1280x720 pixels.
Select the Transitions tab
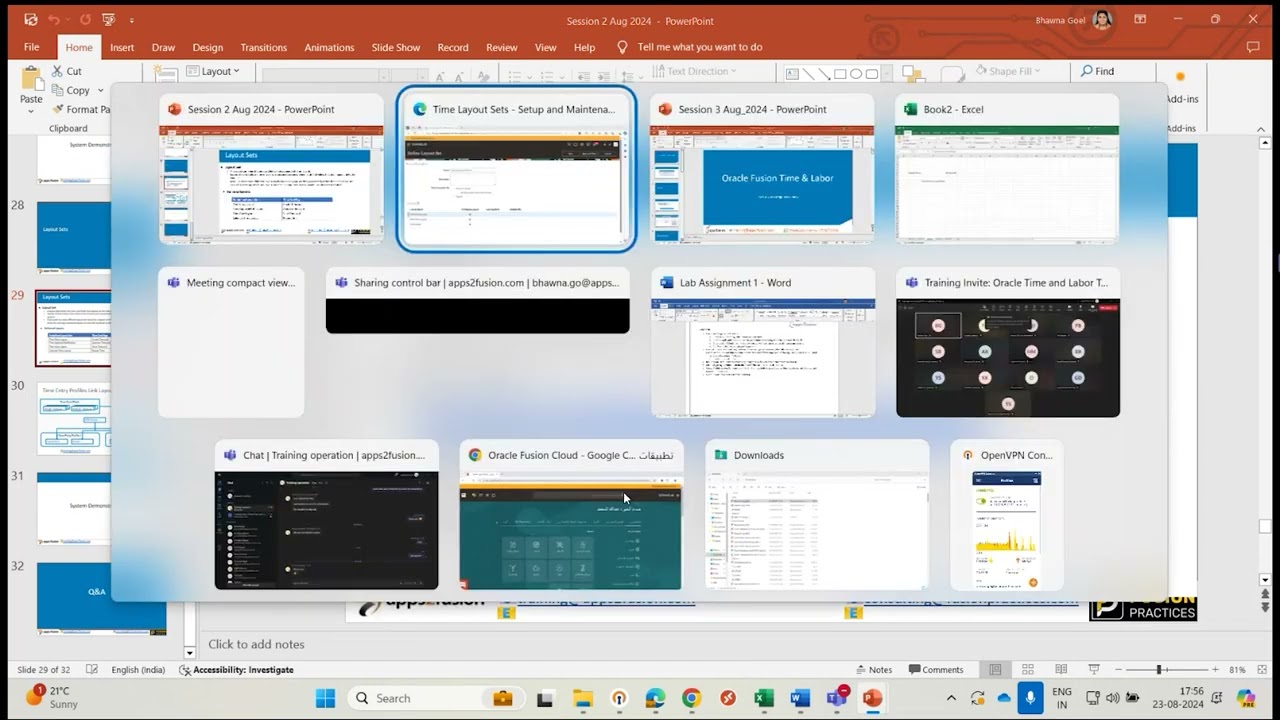pyautogui.click(x=264, y=47)
